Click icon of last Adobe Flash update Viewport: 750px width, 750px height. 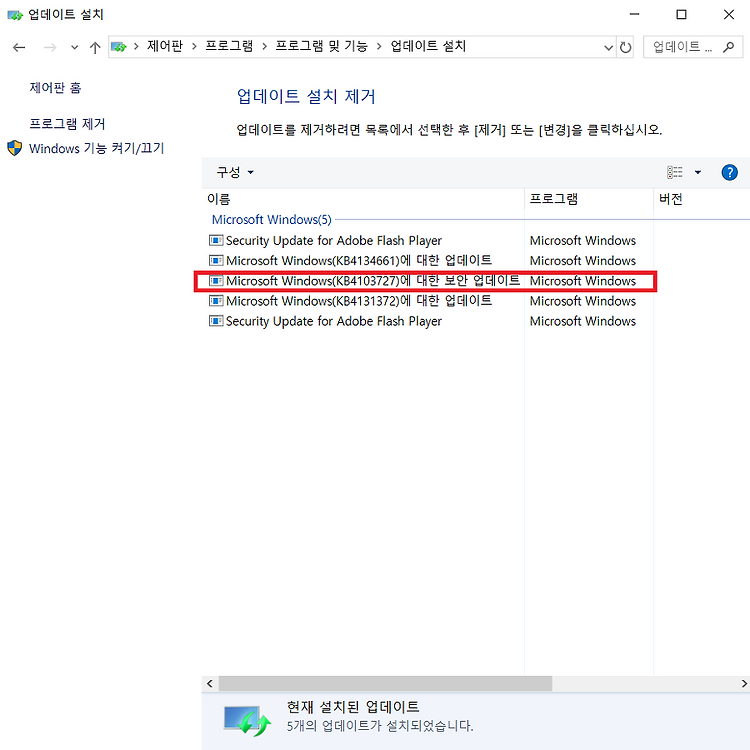(x=216, y=320)
